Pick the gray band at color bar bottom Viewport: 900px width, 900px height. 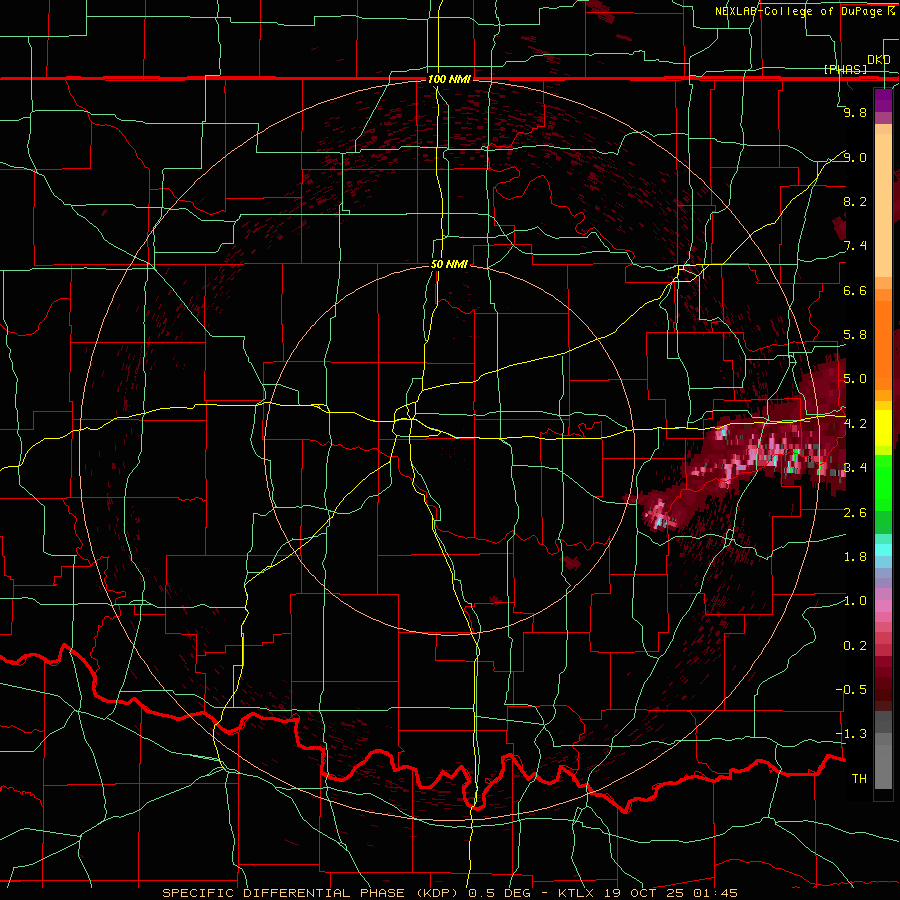[883, 749]
